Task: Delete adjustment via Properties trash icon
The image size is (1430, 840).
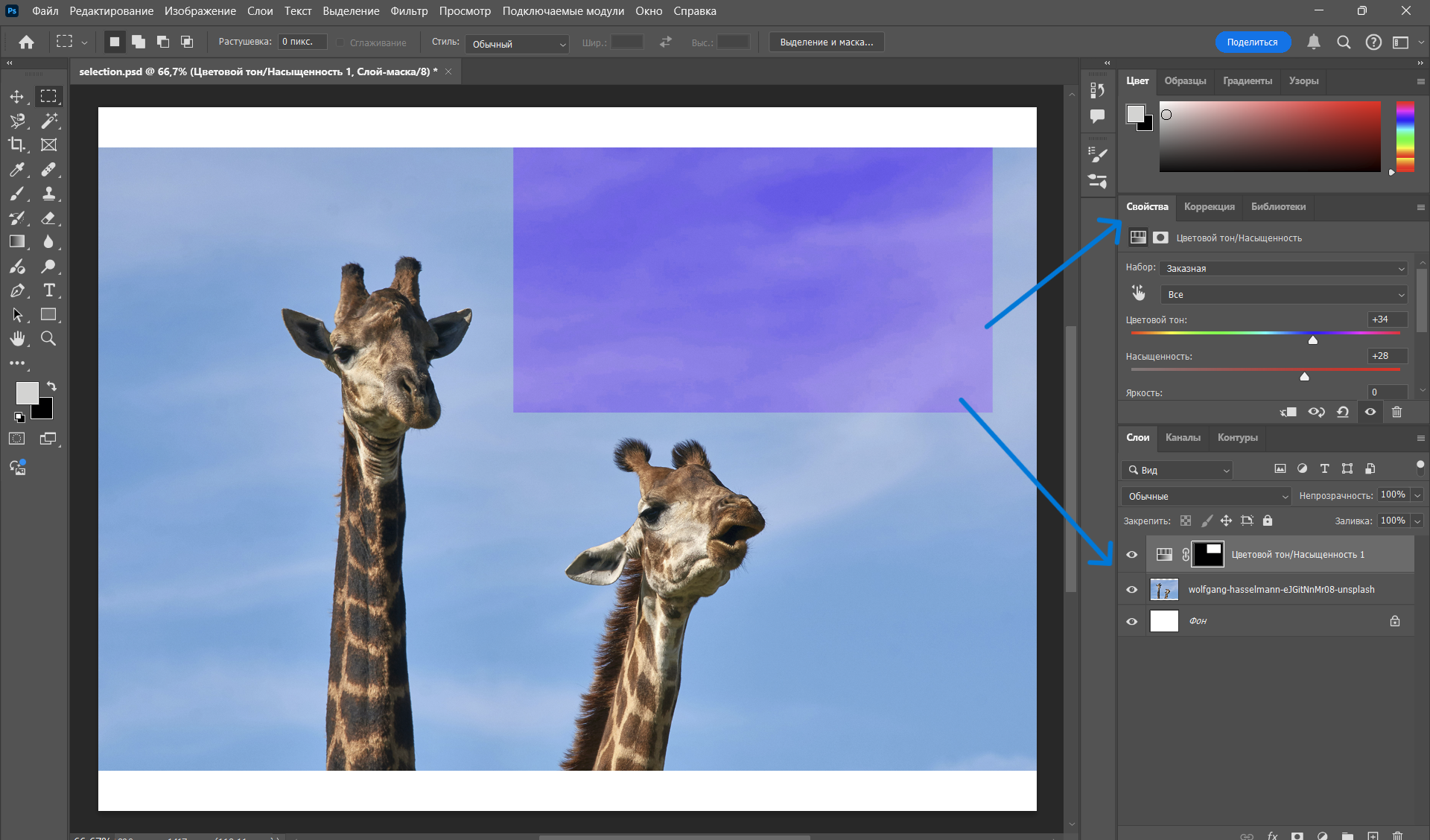Action: 1396,412
